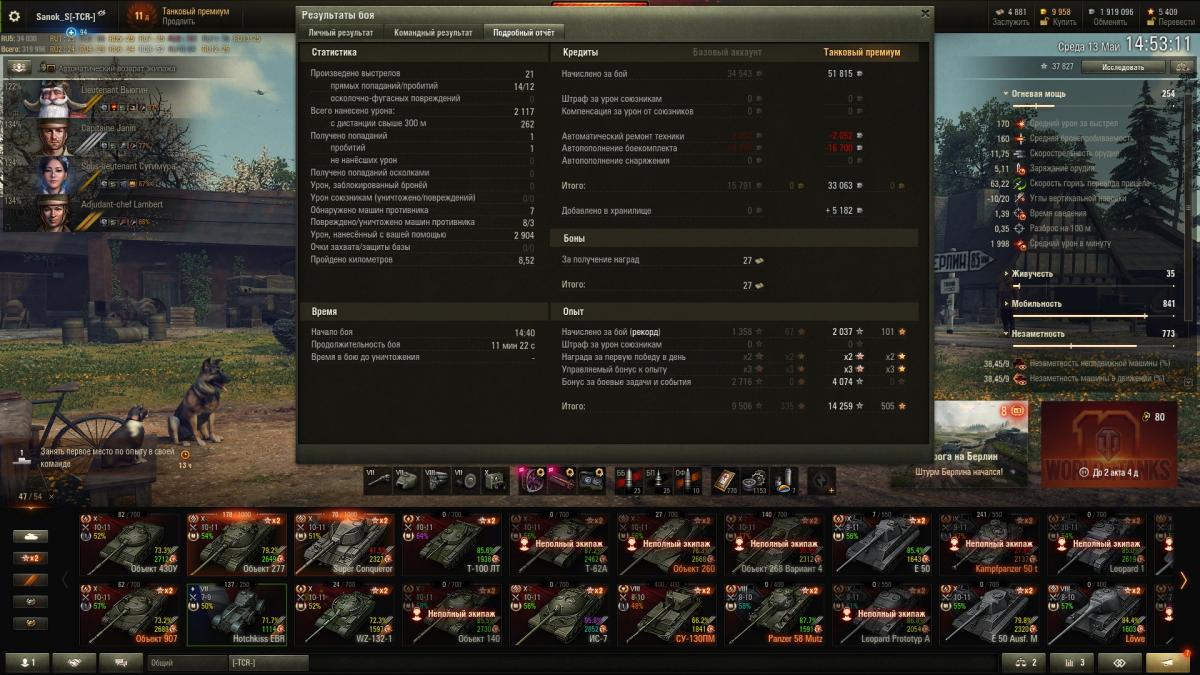Expand the Мобильность parameters section

pos(1035,303)
